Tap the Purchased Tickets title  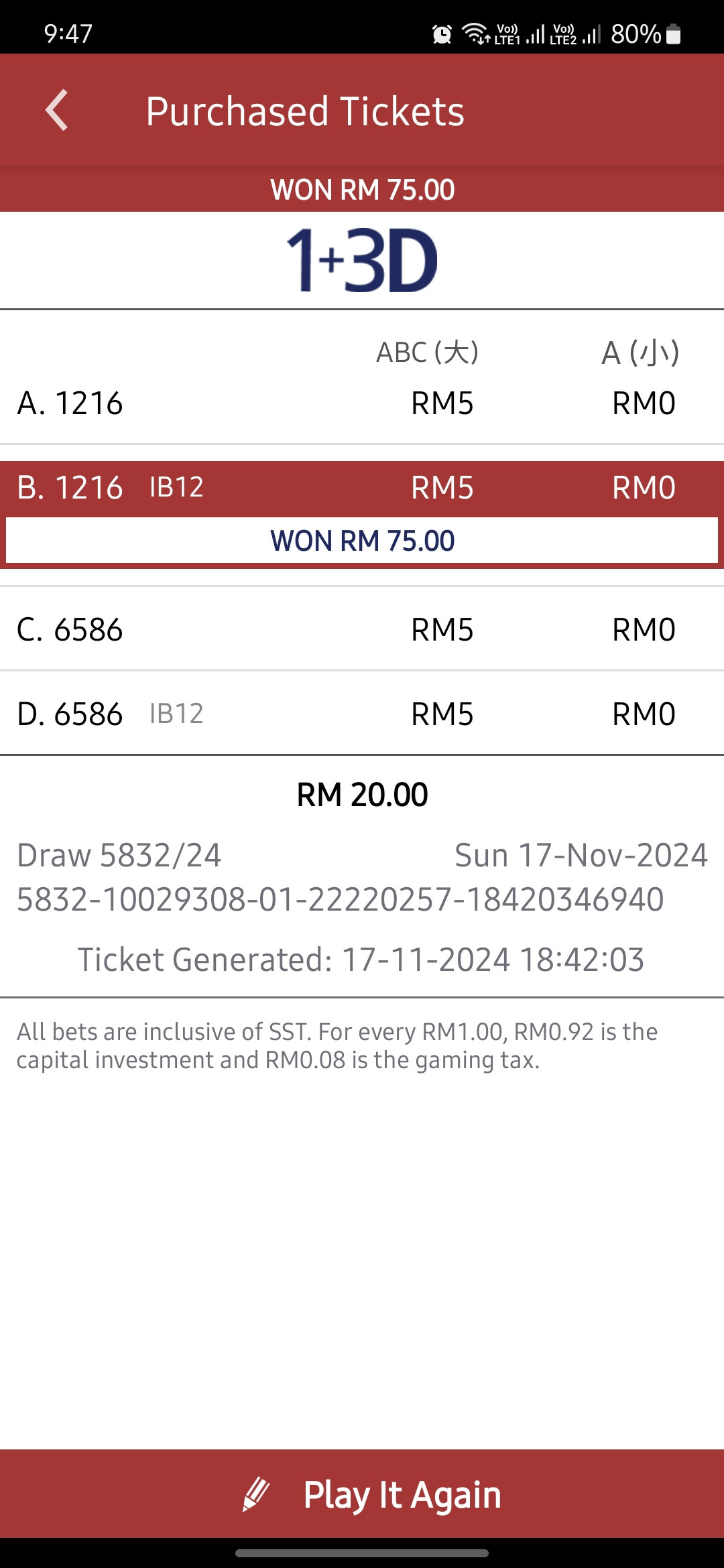[305, 111]
